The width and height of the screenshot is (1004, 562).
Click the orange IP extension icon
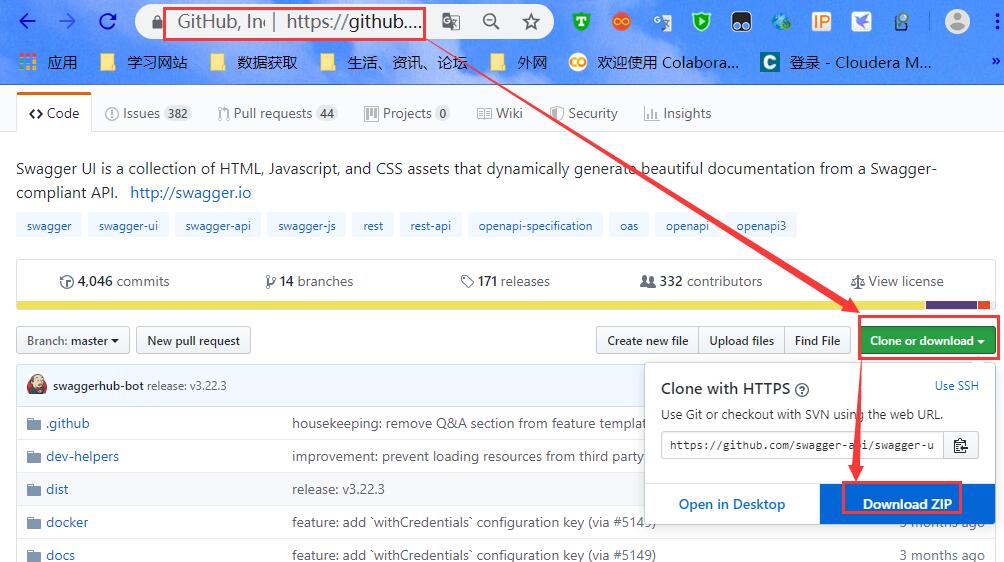point(821,22)
